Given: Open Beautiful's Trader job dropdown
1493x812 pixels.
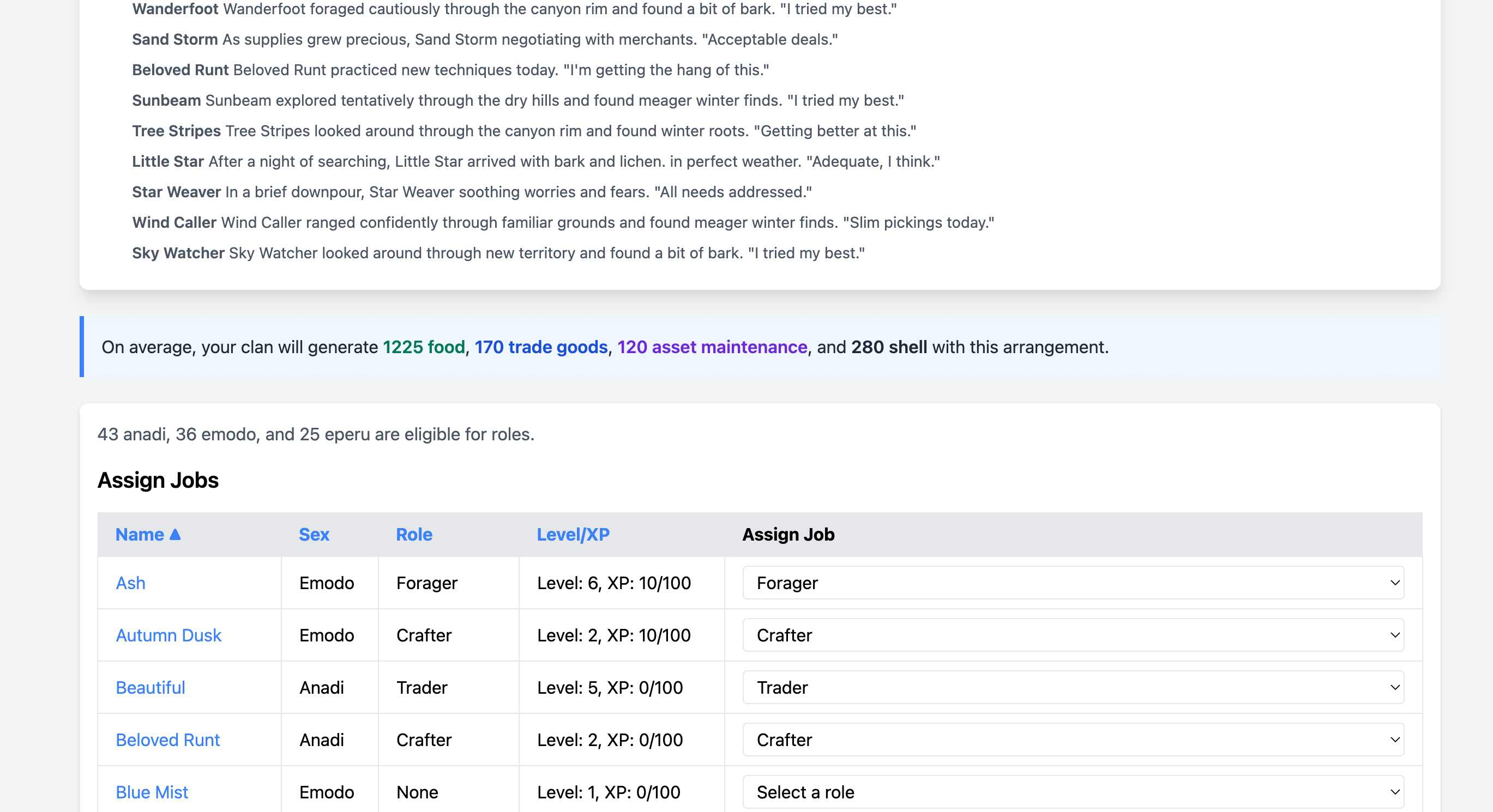Looking at the screenshot, I should [x=1072, y=687].
